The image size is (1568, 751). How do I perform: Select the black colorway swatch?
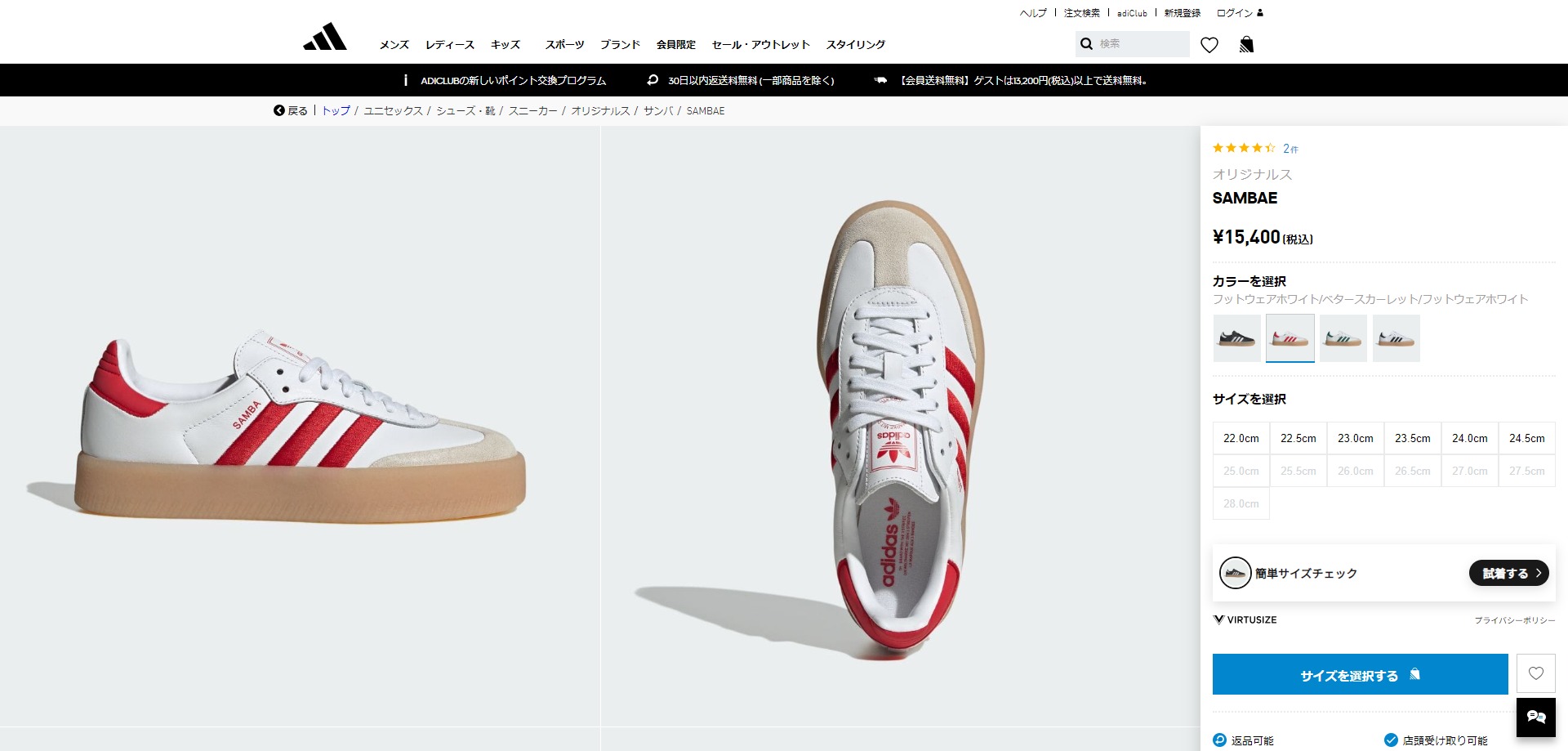1236,338
